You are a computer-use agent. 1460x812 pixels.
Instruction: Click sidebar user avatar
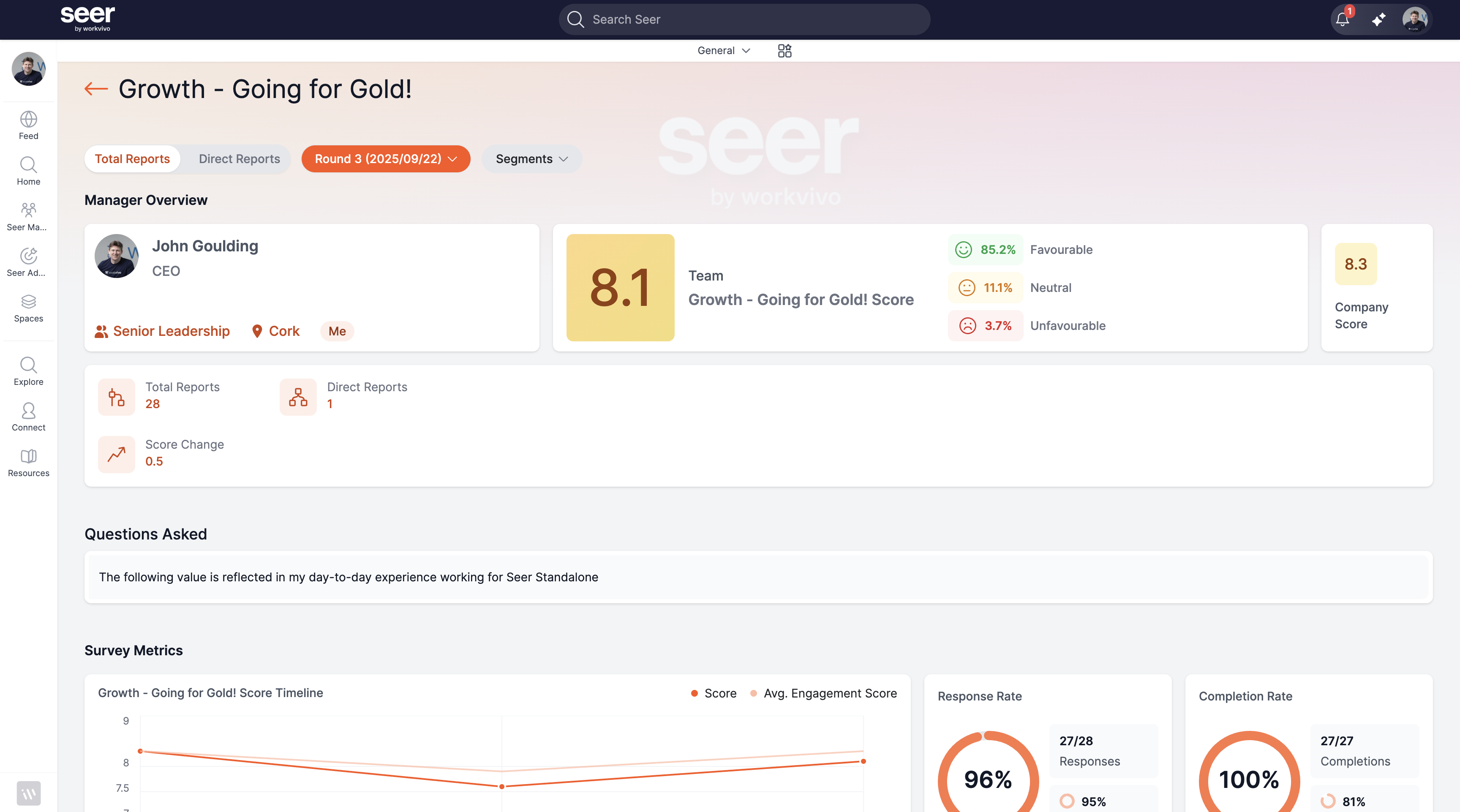[28, 68]
